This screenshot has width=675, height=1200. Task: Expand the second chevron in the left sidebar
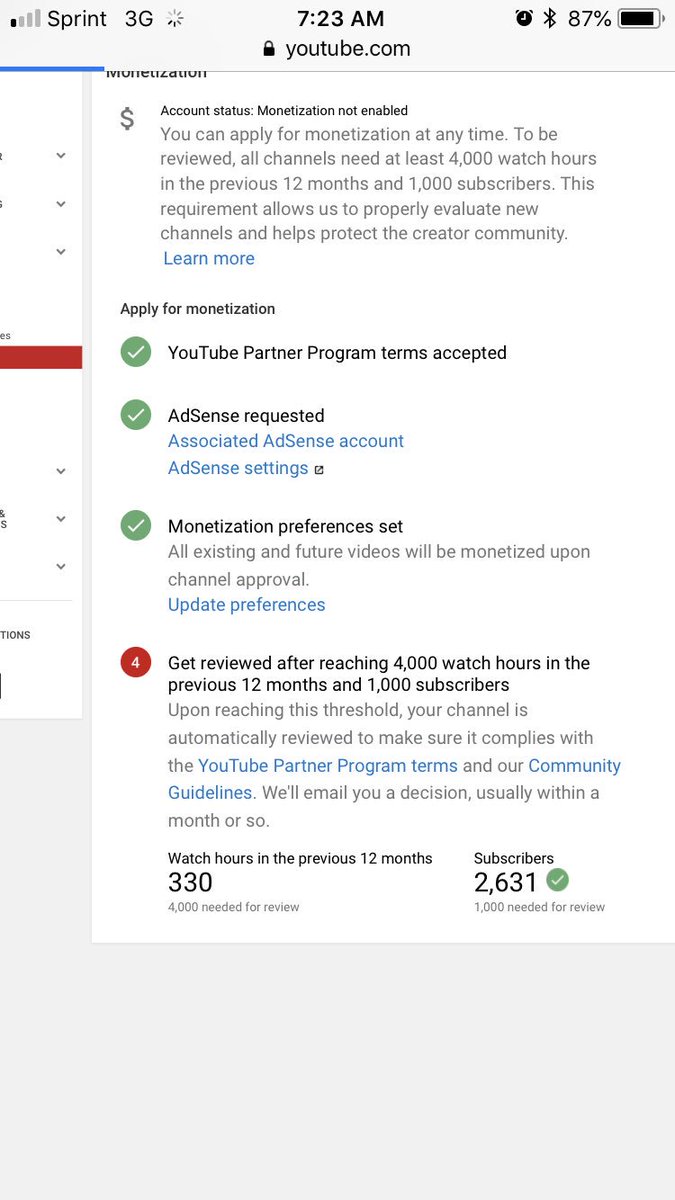[x=61, y=204]
